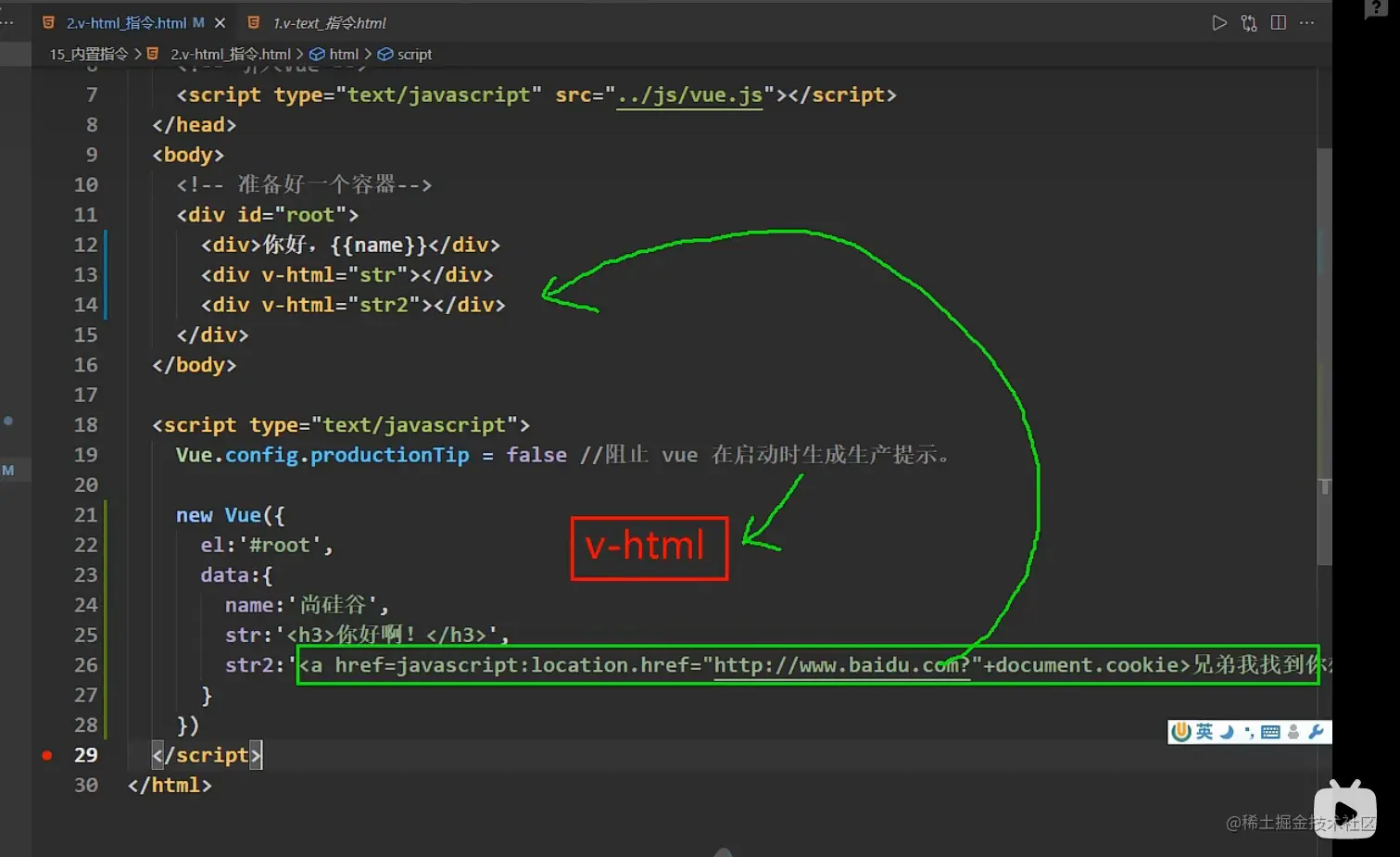Screen dimensions: 1400x857
Task: Click line number 14 in the gutter
Action: pyautogui.click(x=86, y=305)
